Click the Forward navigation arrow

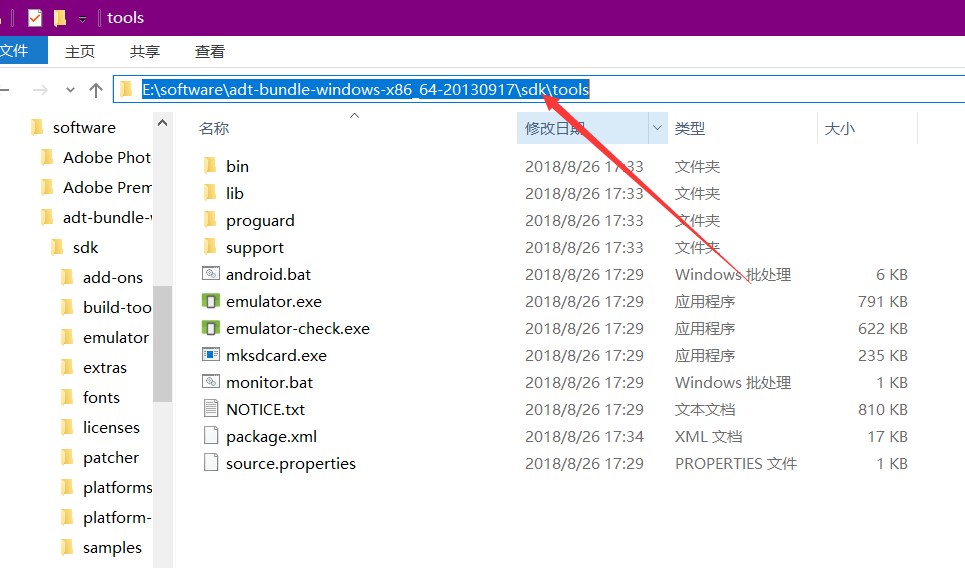(40, 90)
